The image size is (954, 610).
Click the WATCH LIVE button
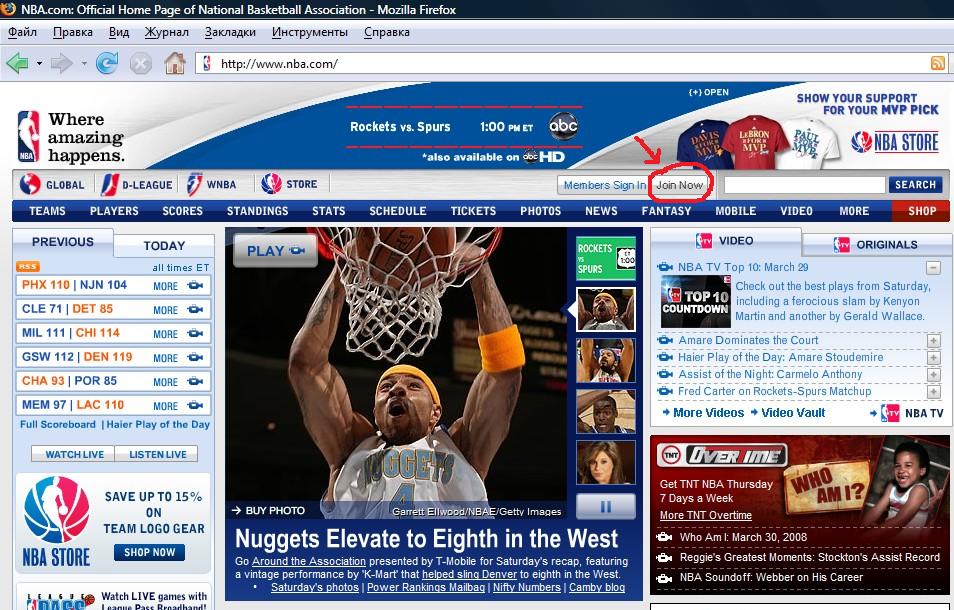(74, 454)
